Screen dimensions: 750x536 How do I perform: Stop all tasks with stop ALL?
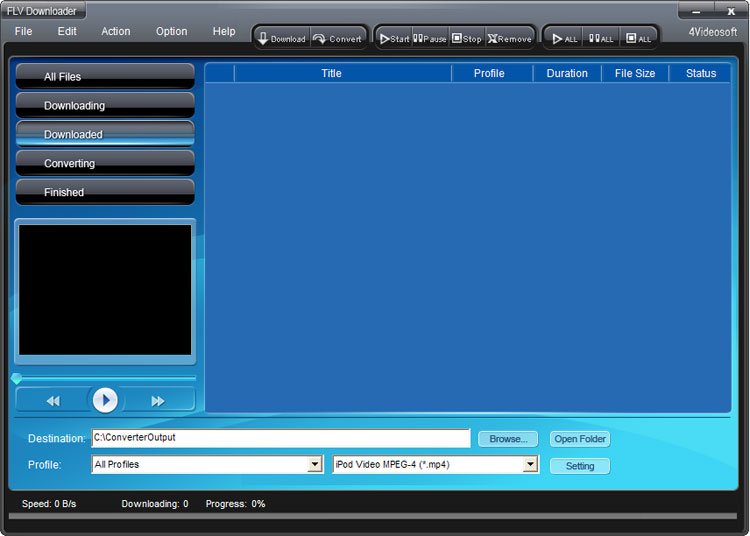pos(638,38)
